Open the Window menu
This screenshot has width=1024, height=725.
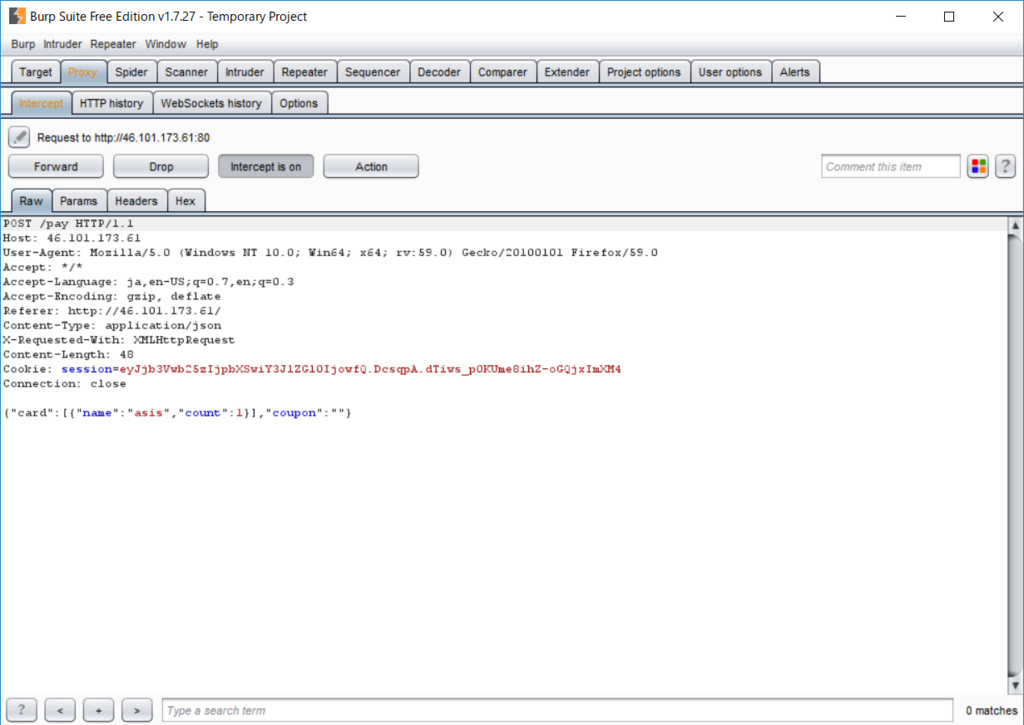click(x=165, y=44)
